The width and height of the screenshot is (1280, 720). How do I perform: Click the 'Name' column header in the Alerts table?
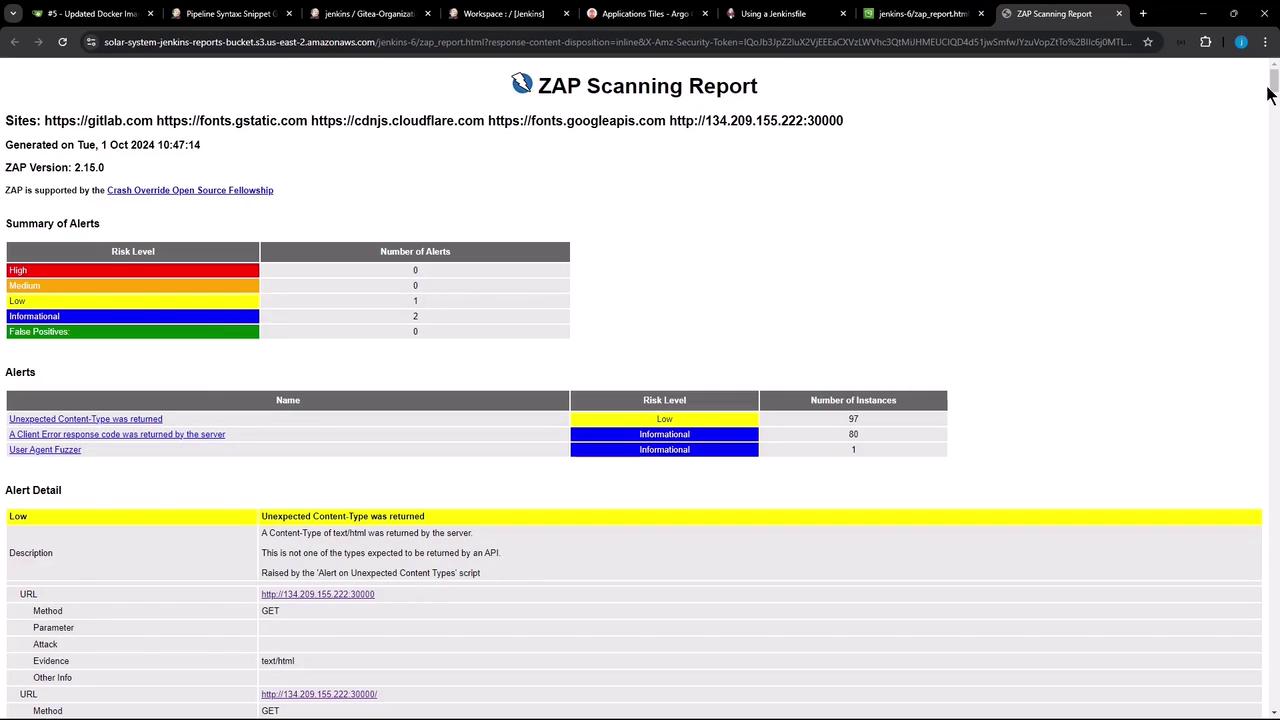click(288, 400)
